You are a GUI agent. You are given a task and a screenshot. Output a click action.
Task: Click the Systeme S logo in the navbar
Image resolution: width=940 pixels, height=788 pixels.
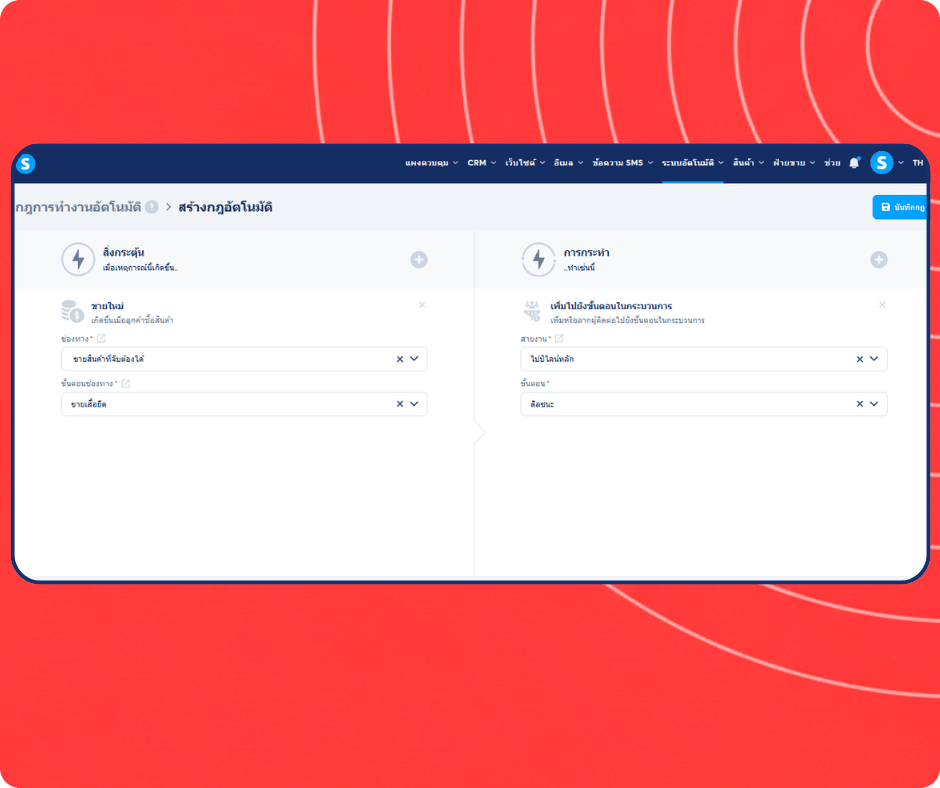(26, 163)
